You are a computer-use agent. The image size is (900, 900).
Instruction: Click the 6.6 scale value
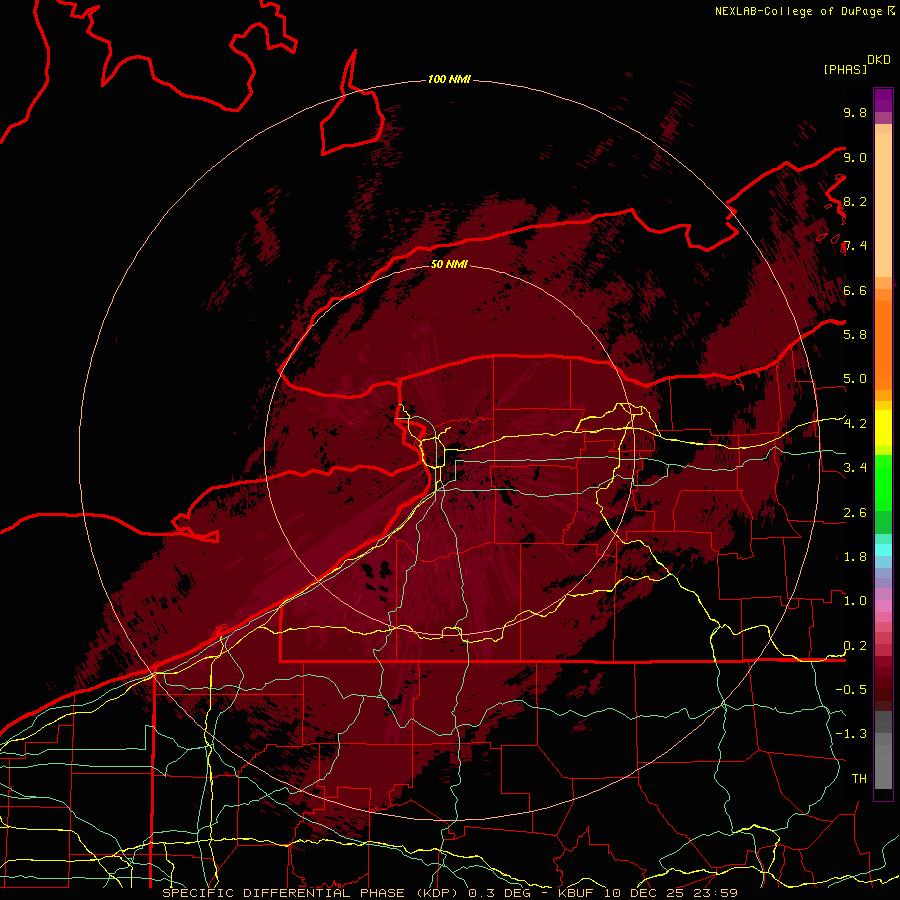pos(855,290)
